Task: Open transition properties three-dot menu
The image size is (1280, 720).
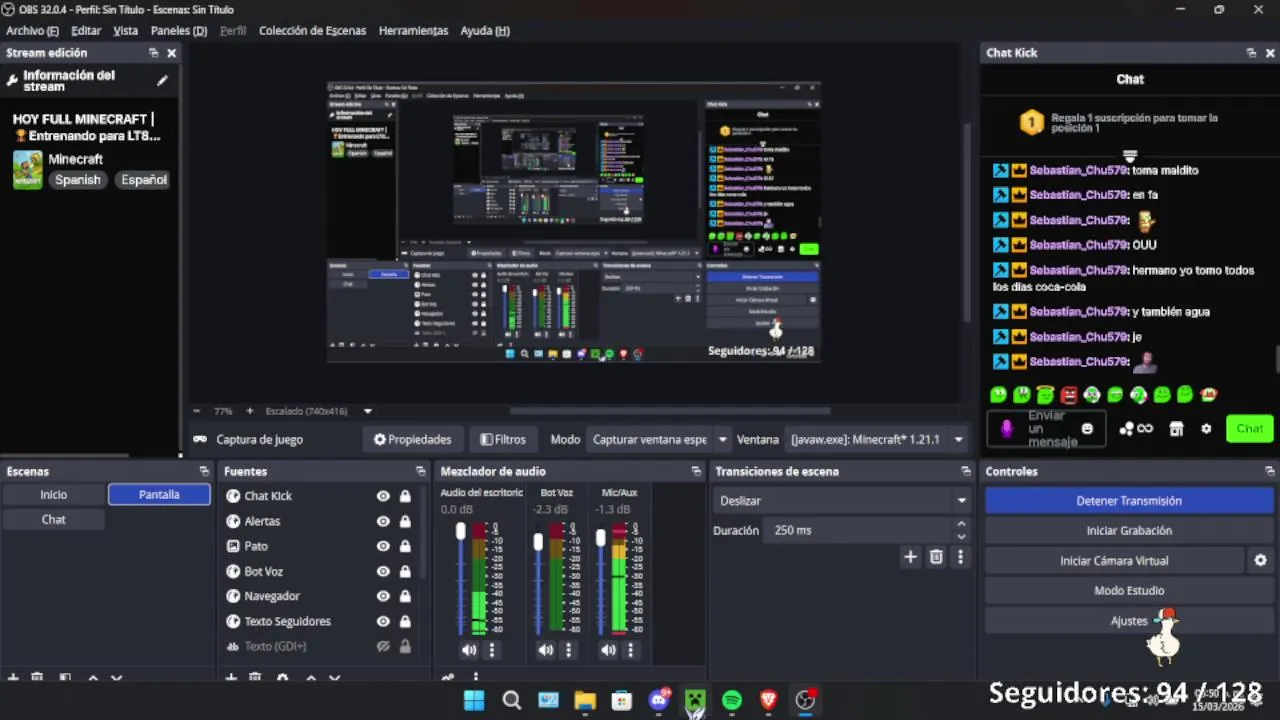Action: [x=960, y=557]
